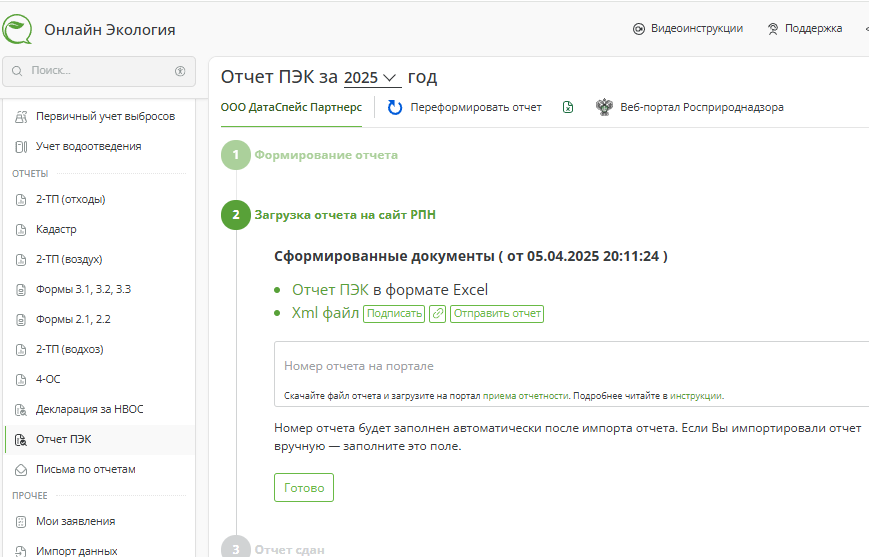869x557 pixels.
Task: Click the Онлайн Экология logo
Action: [18, 29]
